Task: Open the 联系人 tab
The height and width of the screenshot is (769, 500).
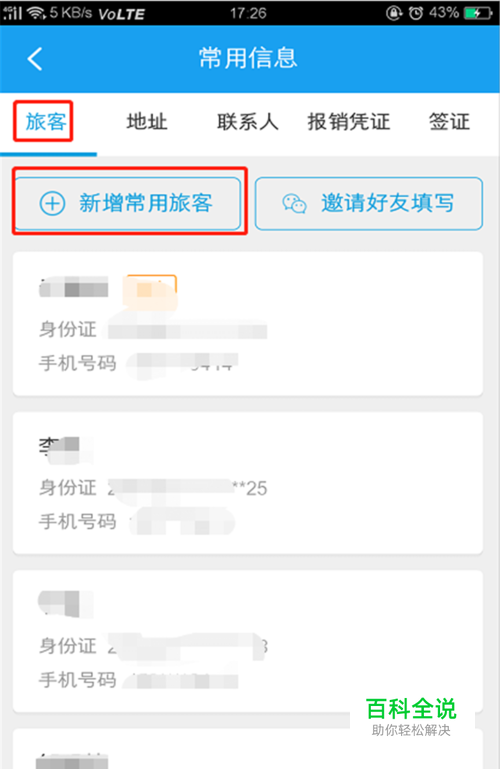Action: [x=248, y=121]
